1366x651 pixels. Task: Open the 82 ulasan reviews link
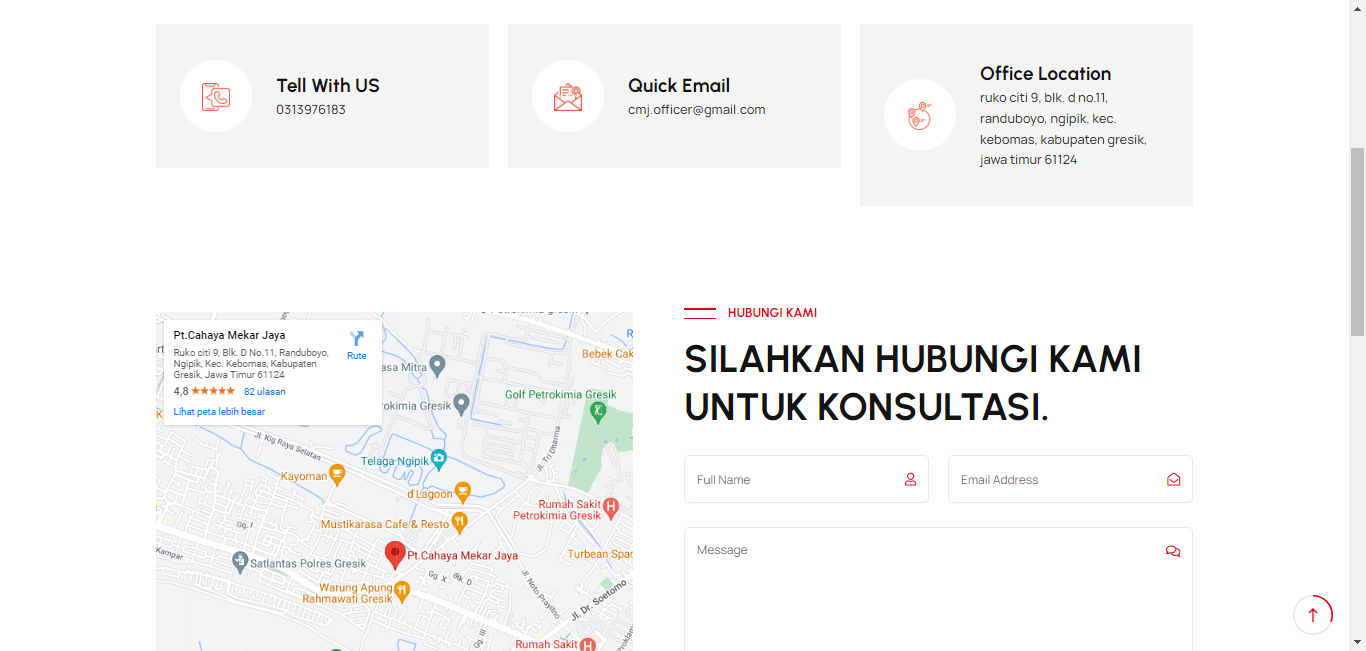265,392
